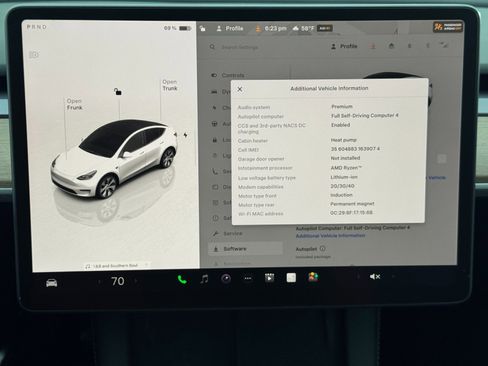Select the phone-icon settings menu item
The image size is (488, 366).
click(x=221, y=171)
